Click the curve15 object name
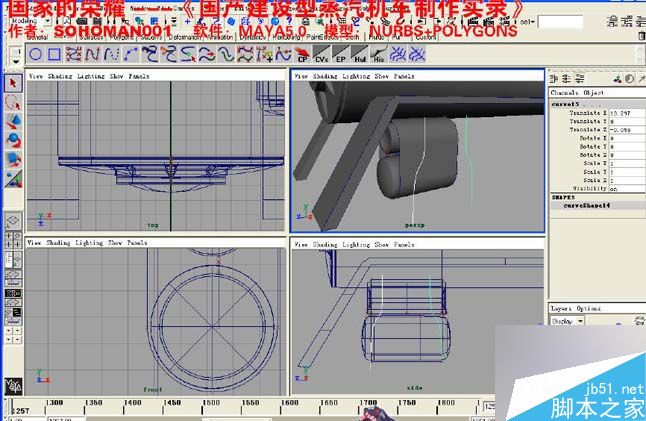646x421 pixels. [x=565, y=104]
